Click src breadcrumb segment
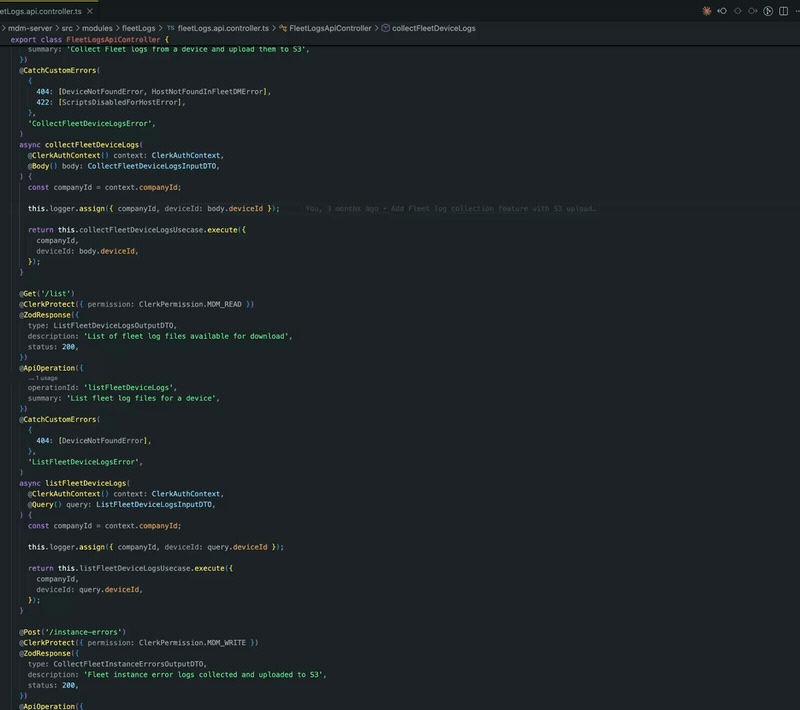The image size is (800, 710). pos(67,28)
